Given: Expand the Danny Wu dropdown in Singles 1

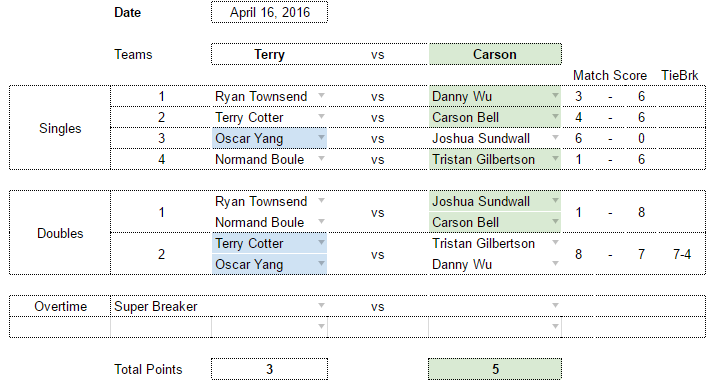Looking at the screenshot, I should click(x=555, y=96).
